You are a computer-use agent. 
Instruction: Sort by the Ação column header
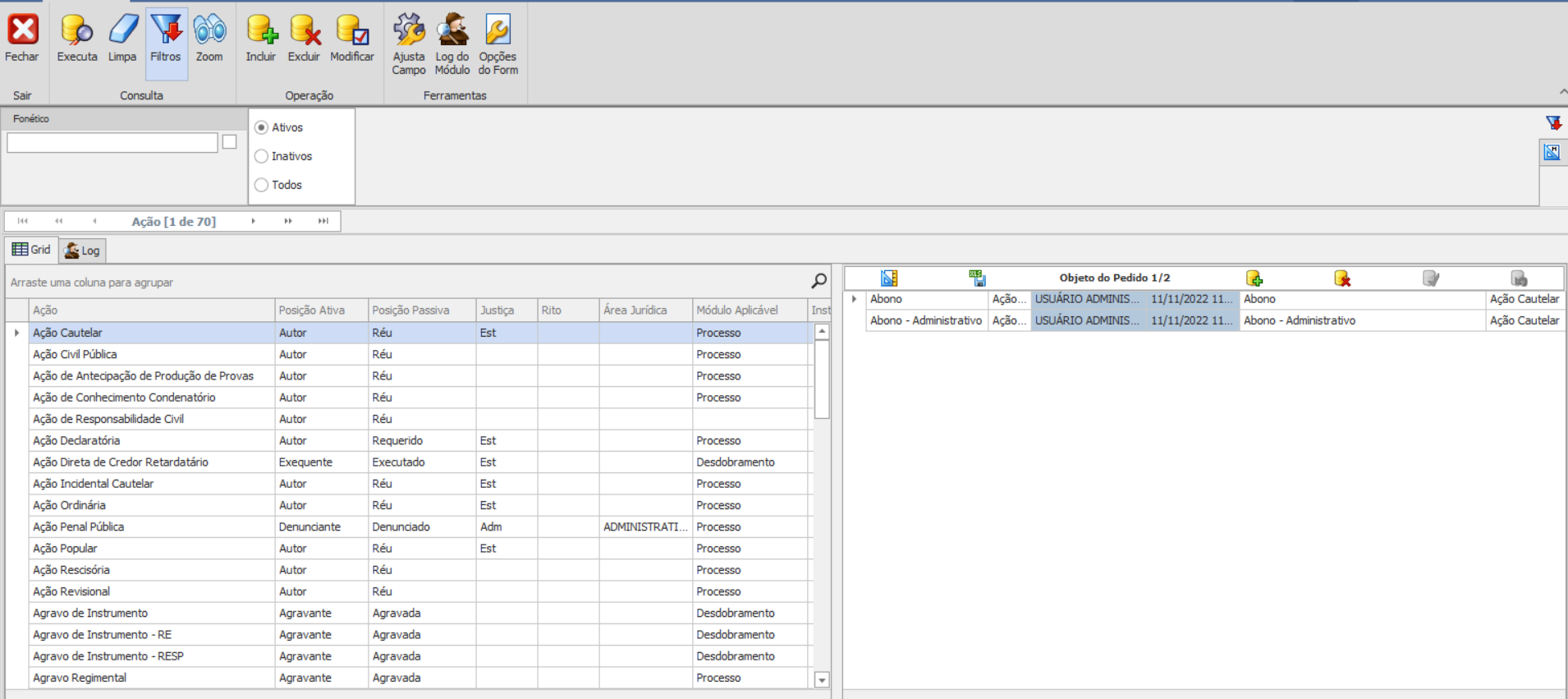(x=152, y=310)
